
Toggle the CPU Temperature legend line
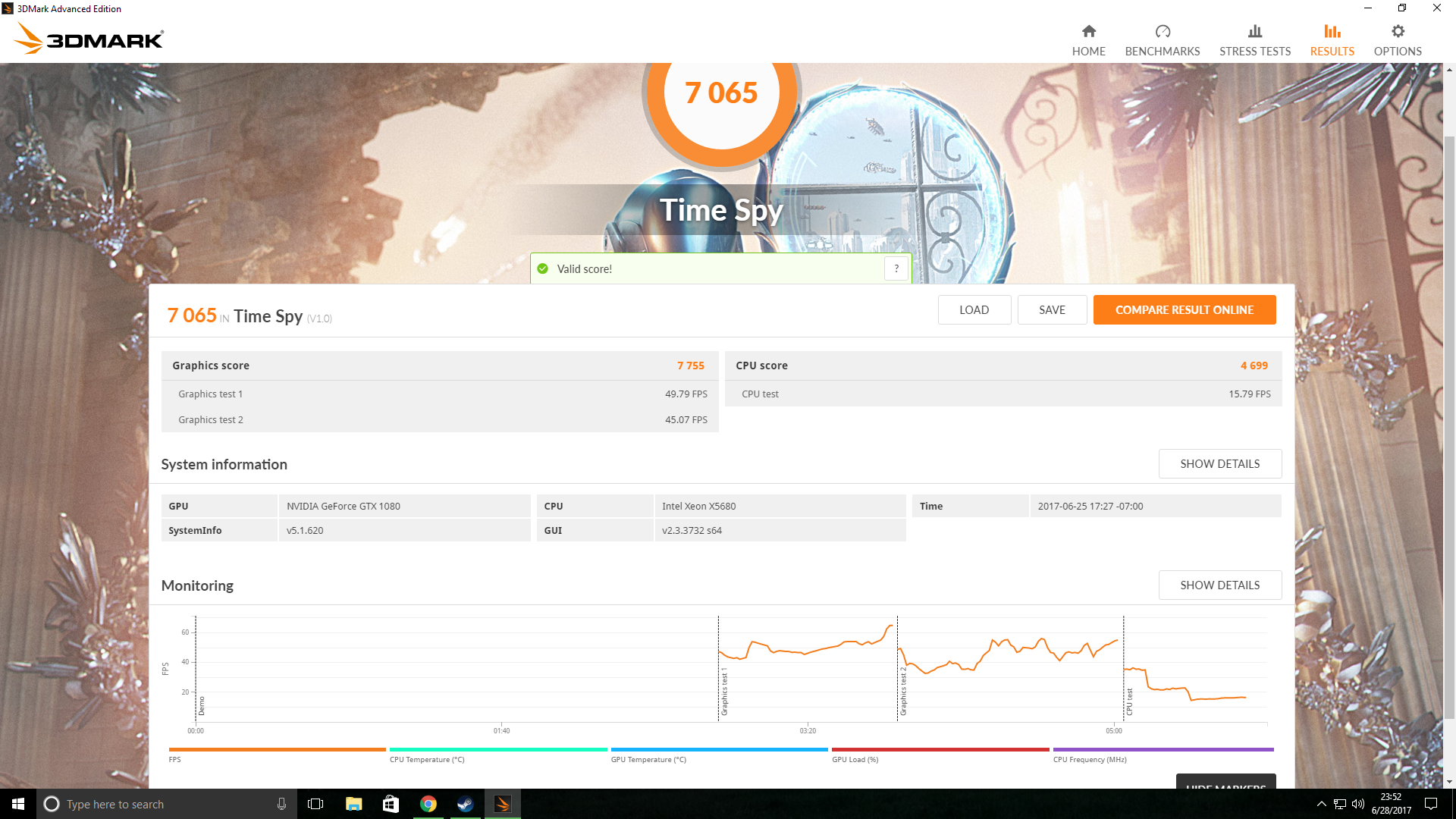498,754
